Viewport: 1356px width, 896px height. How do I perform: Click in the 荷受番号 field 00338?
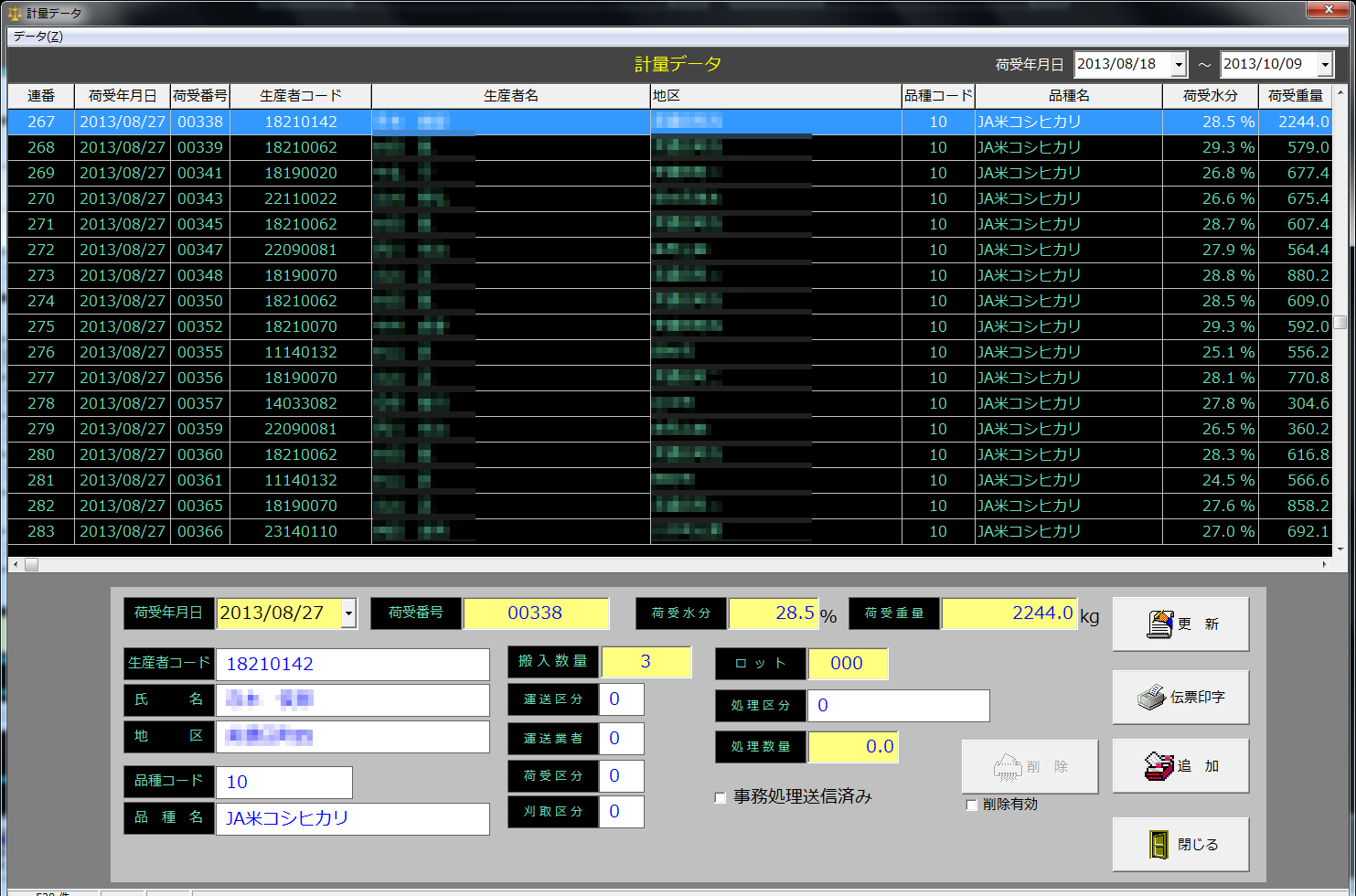536,613
